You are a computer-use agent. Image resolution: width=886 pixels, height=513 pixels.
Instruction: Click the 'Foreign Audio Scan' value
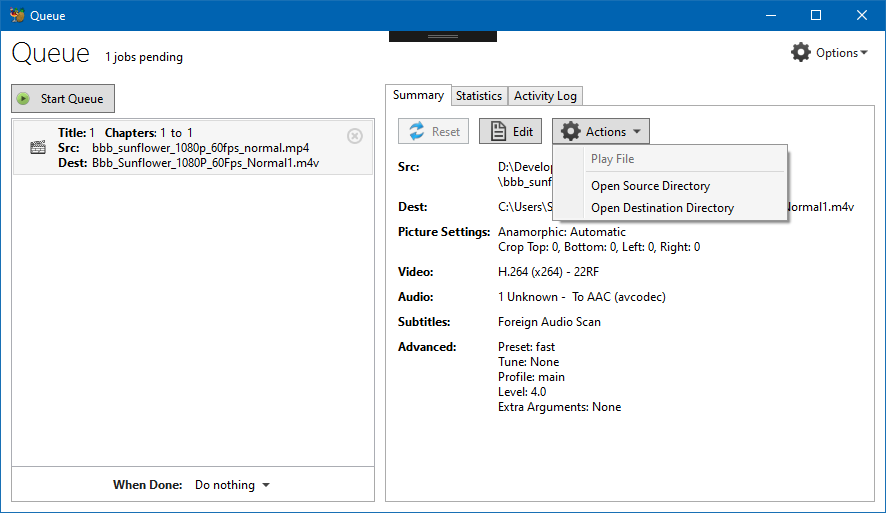point(549,322)
